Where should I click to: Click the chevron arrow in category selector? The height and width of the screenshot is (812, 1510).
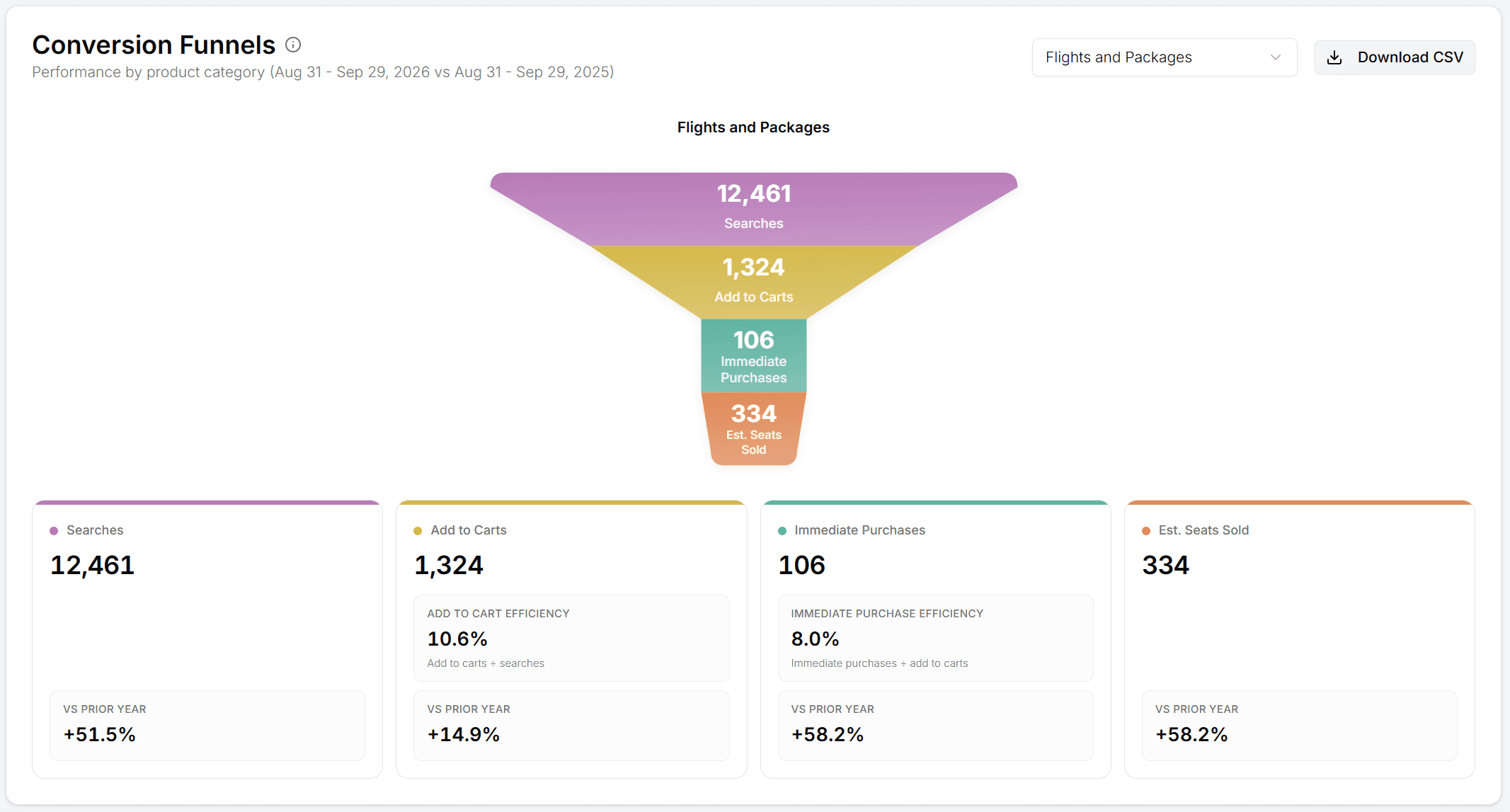pos(1276,57)
